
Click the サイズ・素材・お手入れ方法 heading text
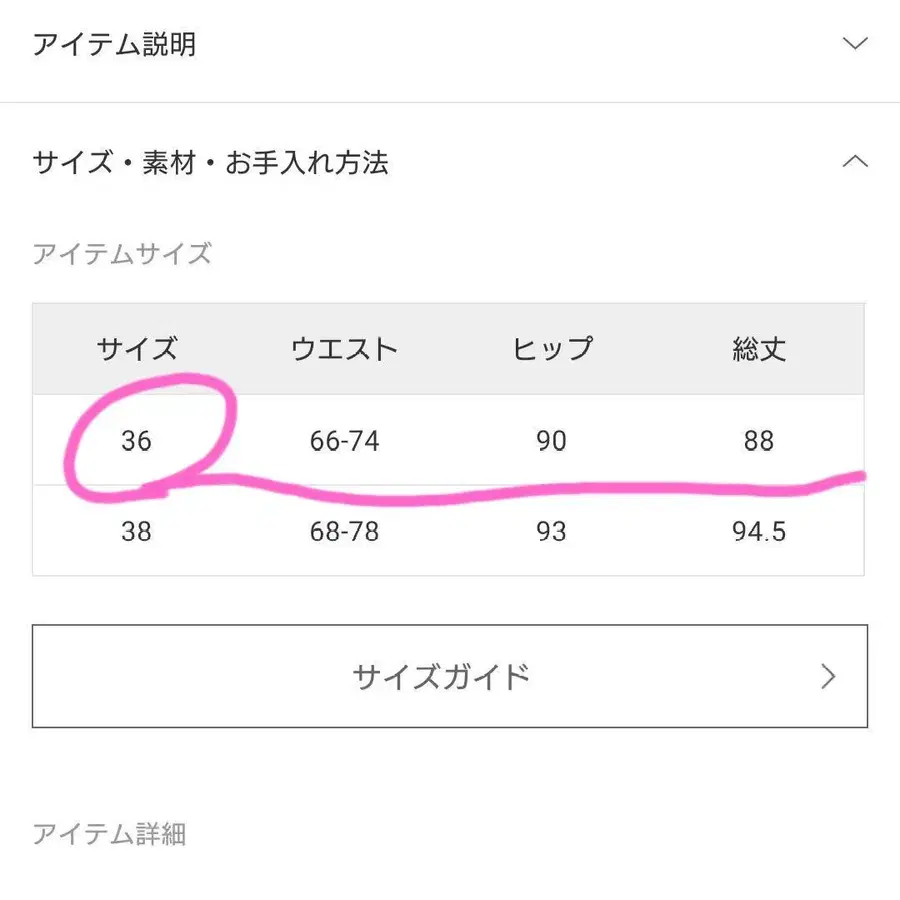click(212, 161)
